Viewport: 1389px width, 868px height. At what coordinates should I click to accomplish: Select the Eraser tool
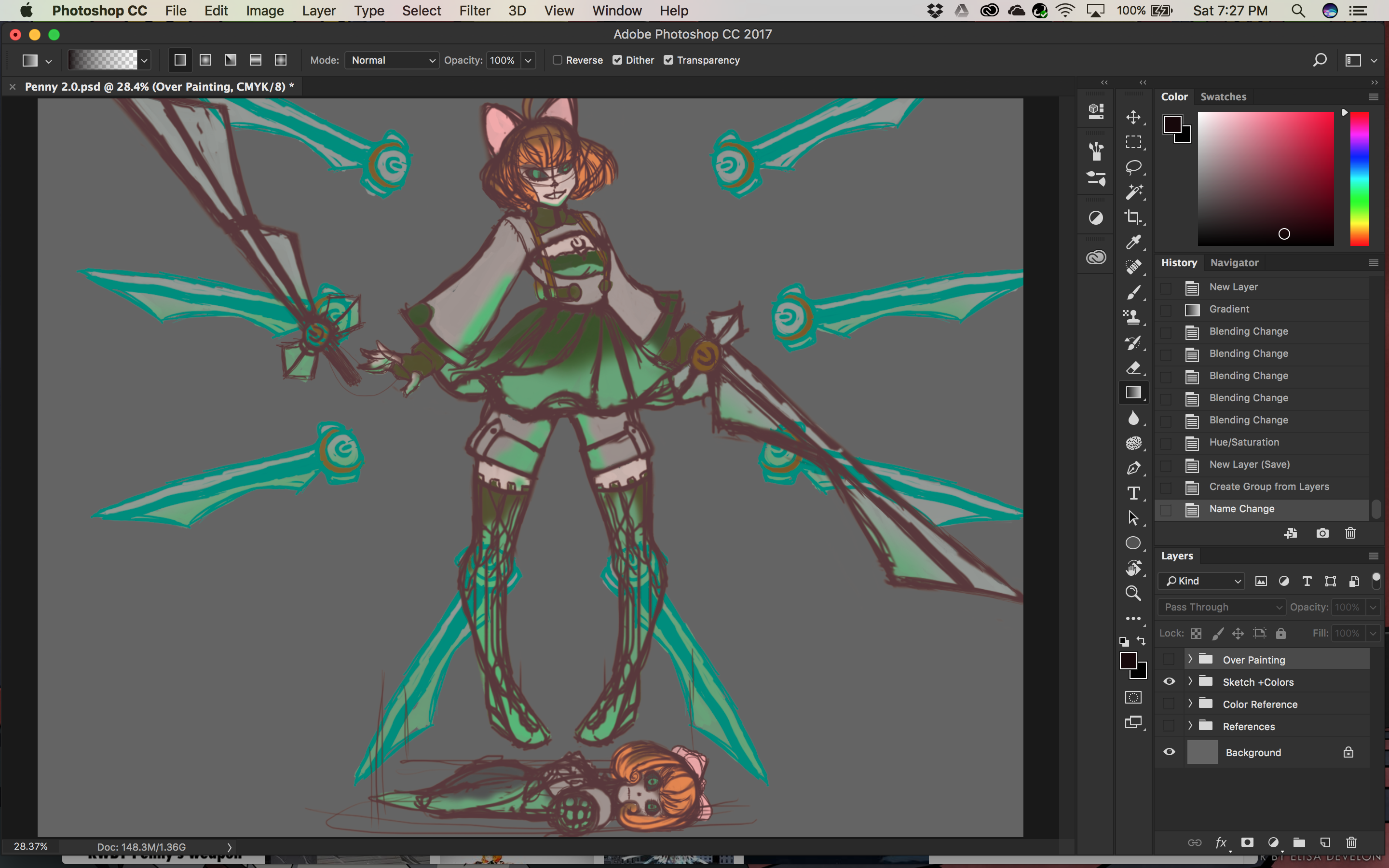point(1133,367)
